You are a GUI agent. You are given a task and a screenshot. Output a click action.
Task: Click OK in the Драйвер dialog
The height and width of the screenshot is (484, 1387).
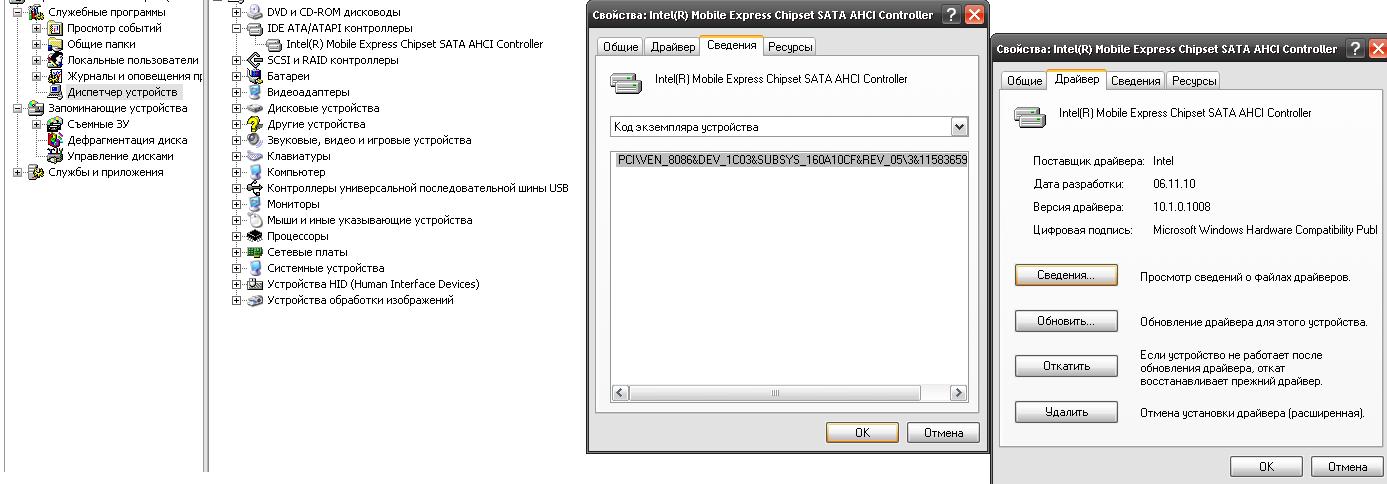click(x=1266, y=467)
